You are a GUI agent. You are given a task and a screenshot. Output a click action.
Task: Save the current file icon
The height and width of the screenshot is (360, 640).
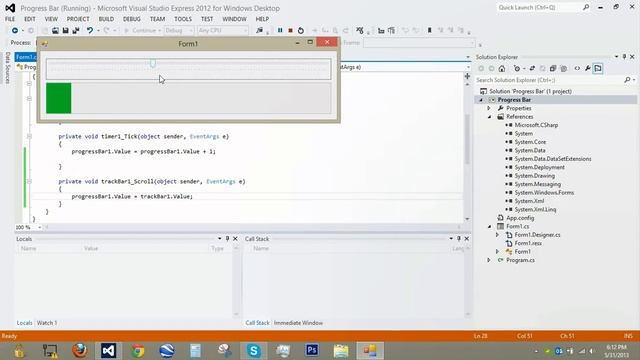(65, 30)
